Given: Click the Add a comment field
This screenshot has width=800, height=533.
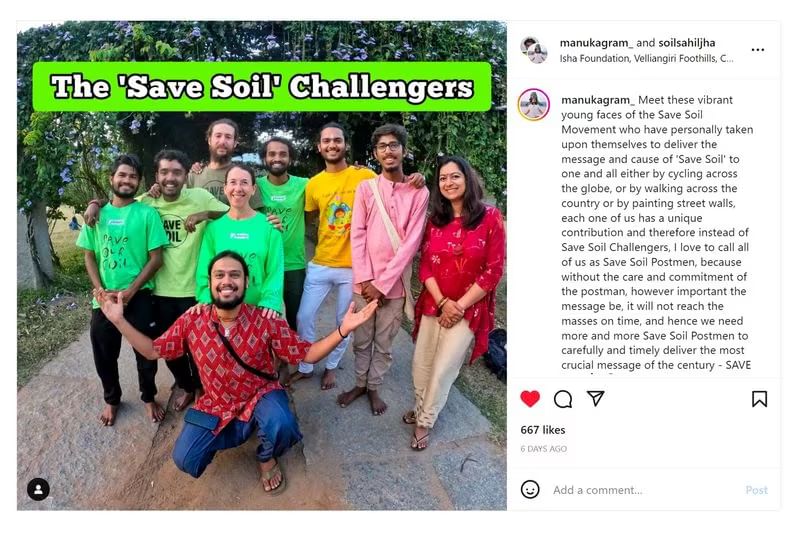Looking at the screenshot, I should point(643,490).
